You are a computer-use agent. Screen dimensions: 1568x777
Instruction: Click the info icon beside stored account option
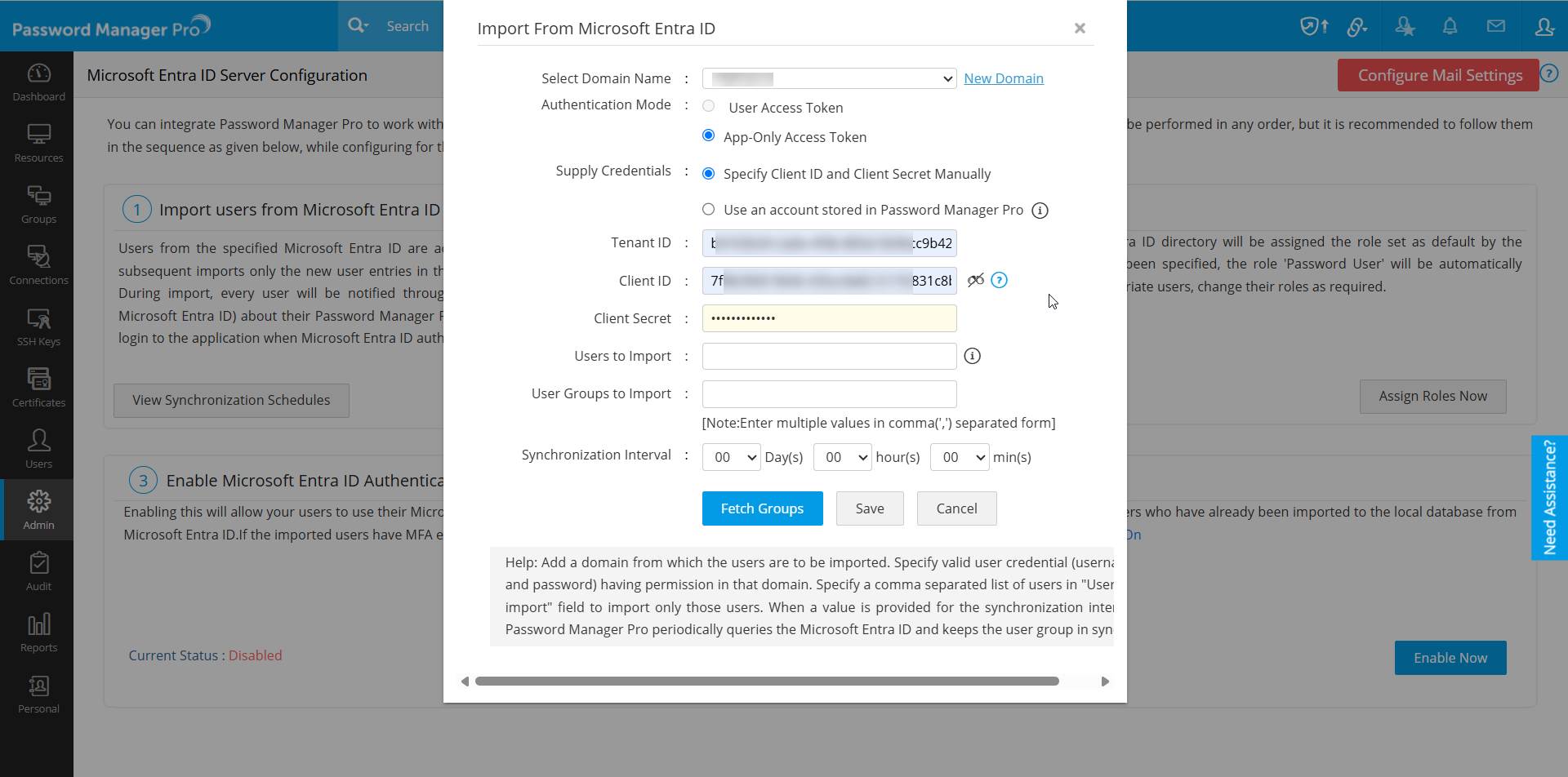click(x=1040, y=211)
